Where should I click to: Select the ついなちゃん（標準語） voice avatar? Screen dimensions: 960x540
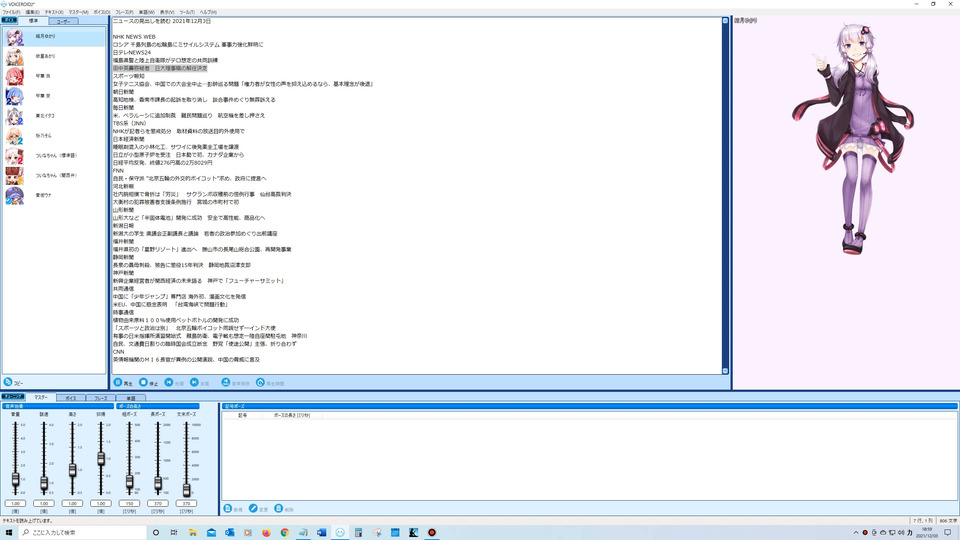click(14, 156)
